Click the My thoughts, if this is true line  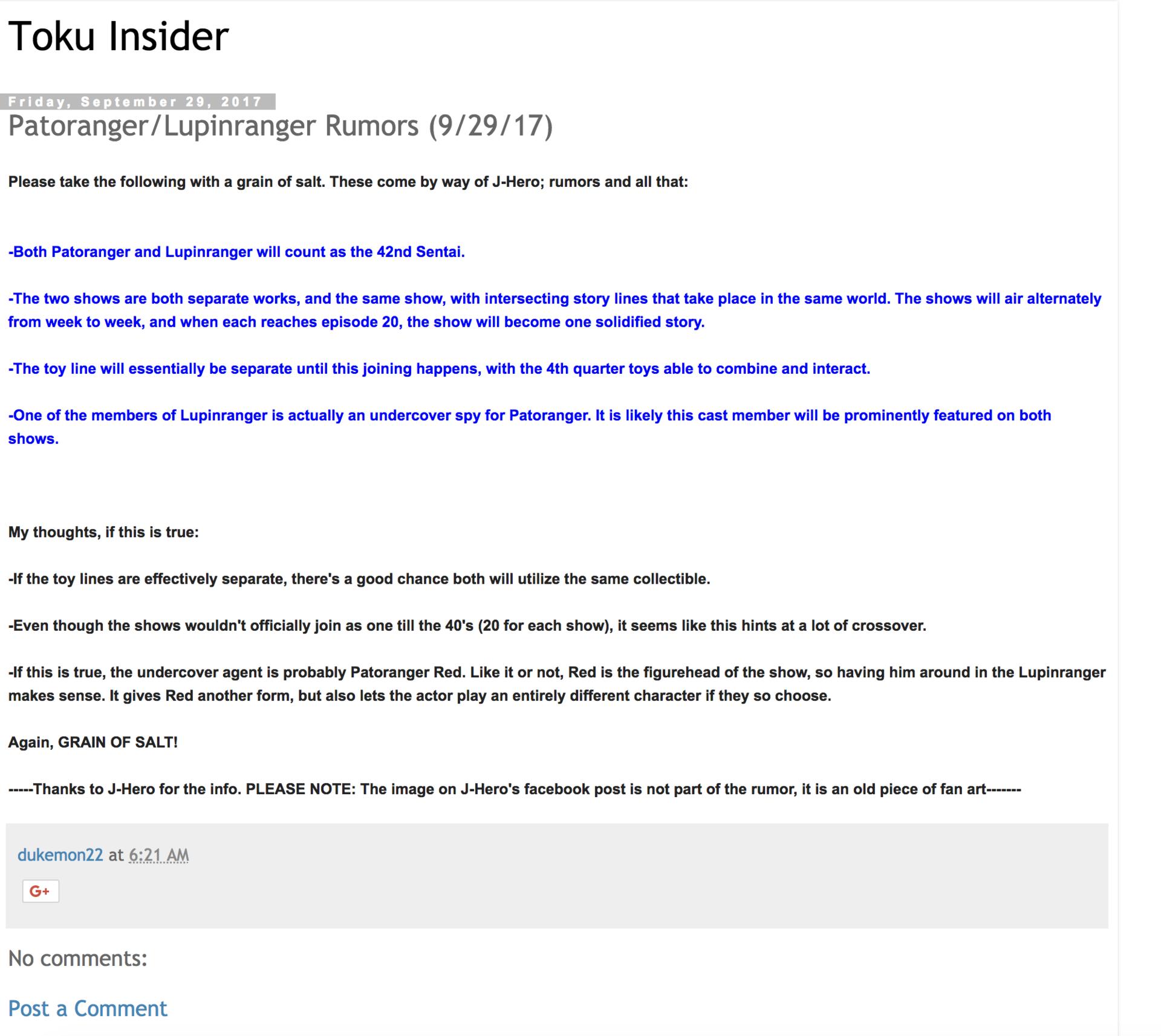(103, 532)
